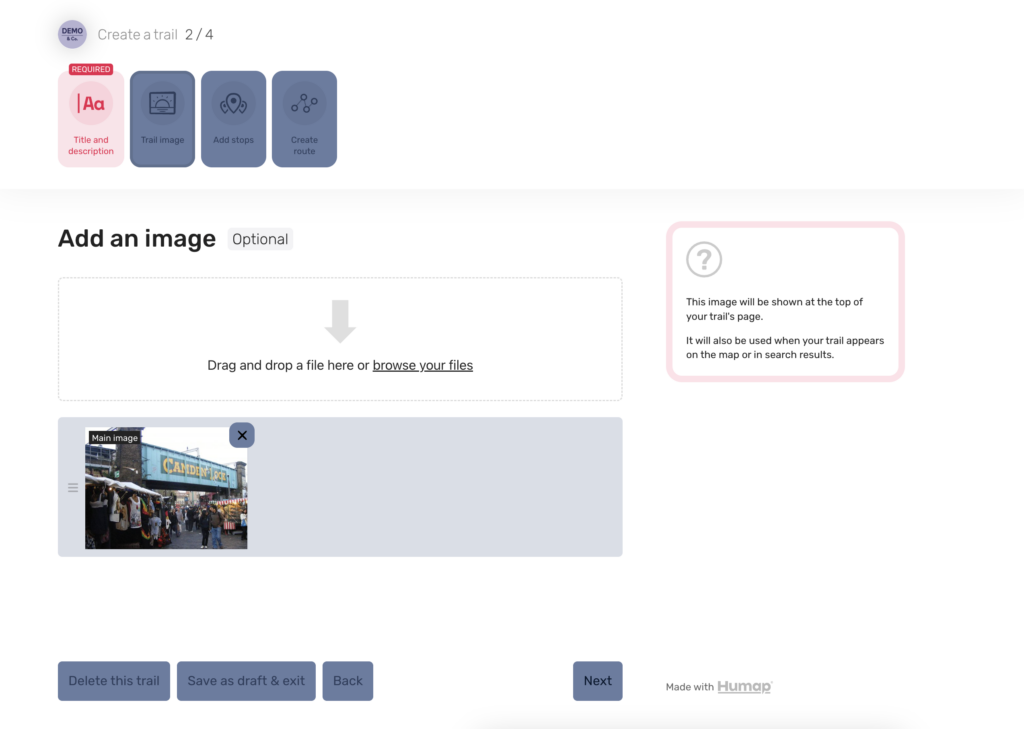This screenshot has width=1024, height=729.
Task: Proceed by clicking the Next button
Action: point(597,681)
